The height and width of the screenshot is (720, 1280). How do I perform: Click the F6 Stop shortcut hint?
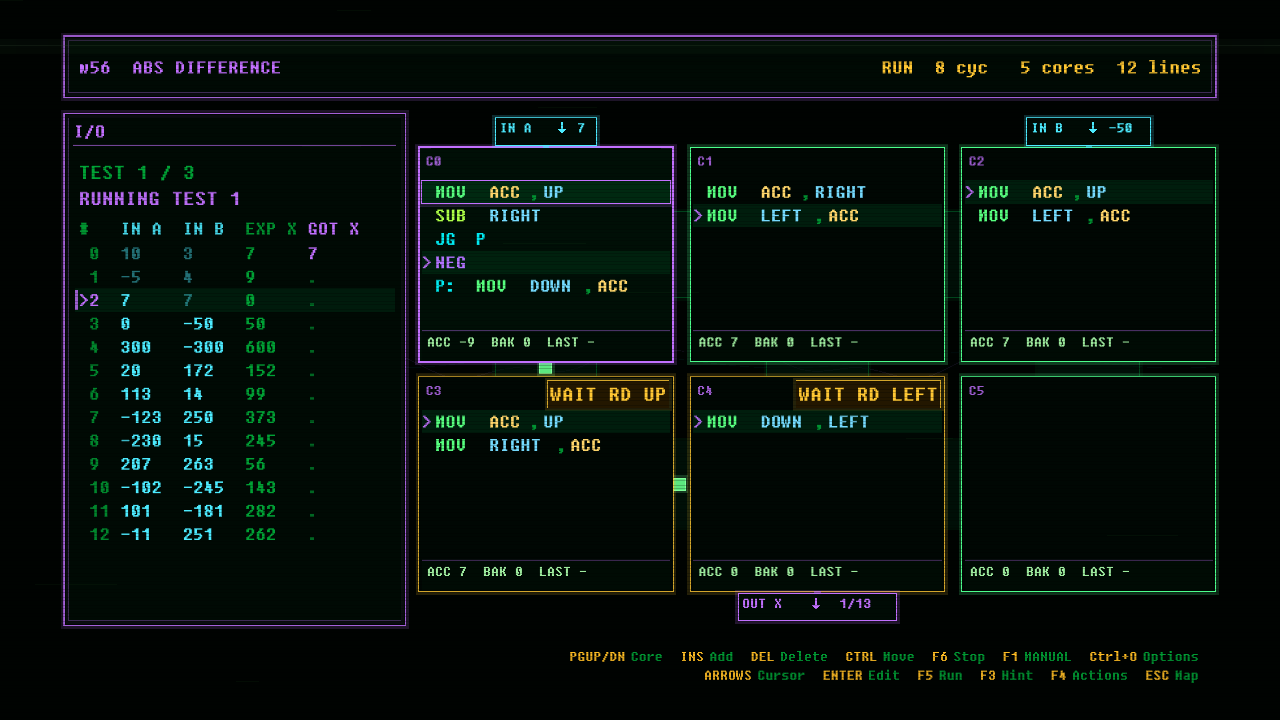click(958, 657)
